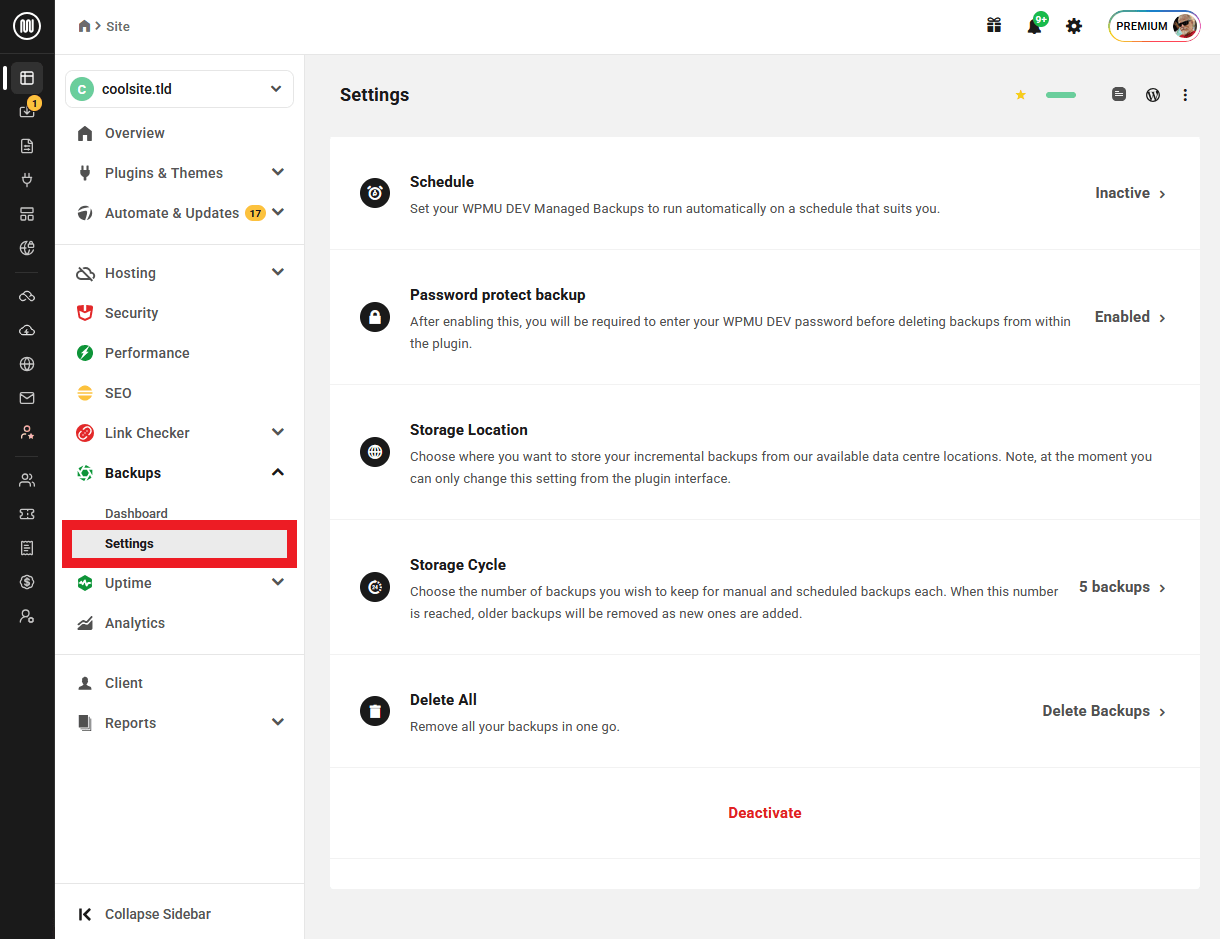Image resolution: width=1220 pixels, height=939 pixels.
Task: Collapse the Backups menu
Action: [278, 472]
